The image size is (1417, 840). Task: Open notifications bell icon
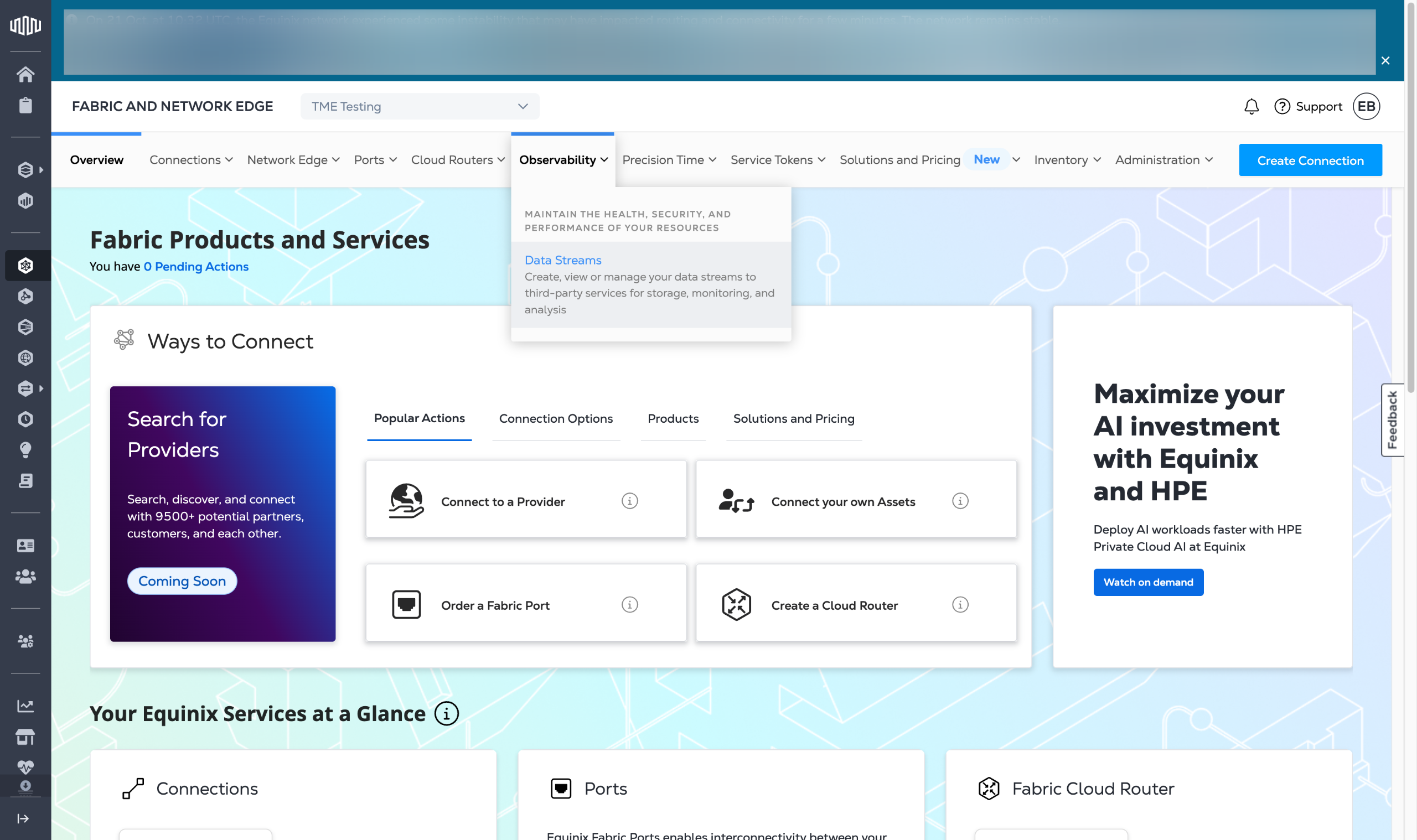point(1251,106)
